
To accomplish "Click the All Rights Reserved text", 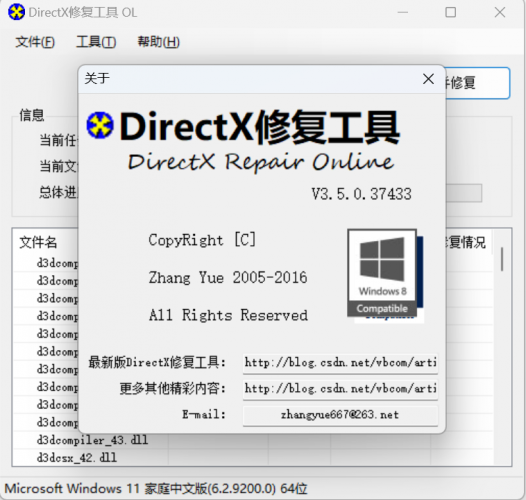I will coord(228,315).
